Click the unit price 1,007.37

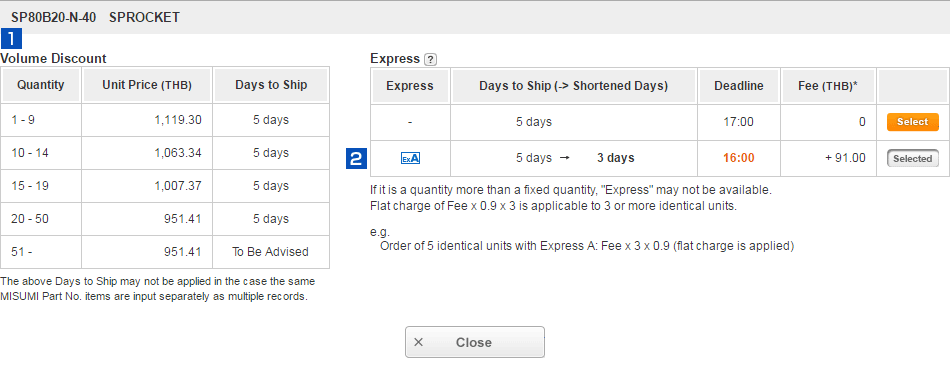pos(177,186)
